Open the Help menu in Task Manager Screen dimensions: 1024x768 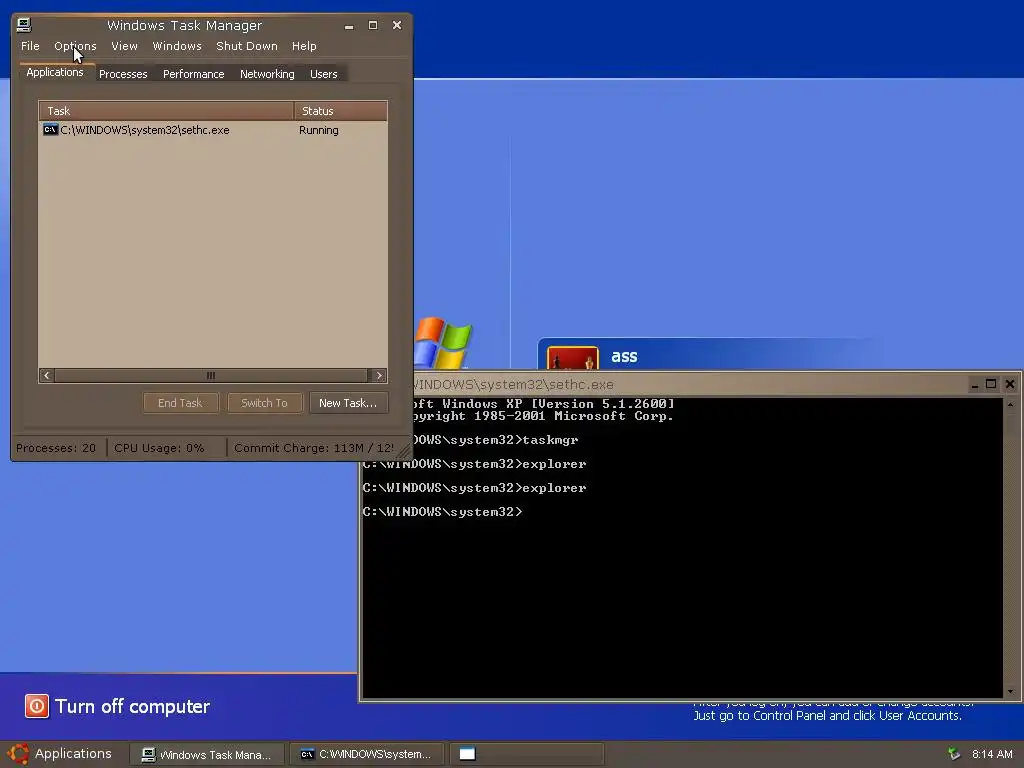[304, 46]
